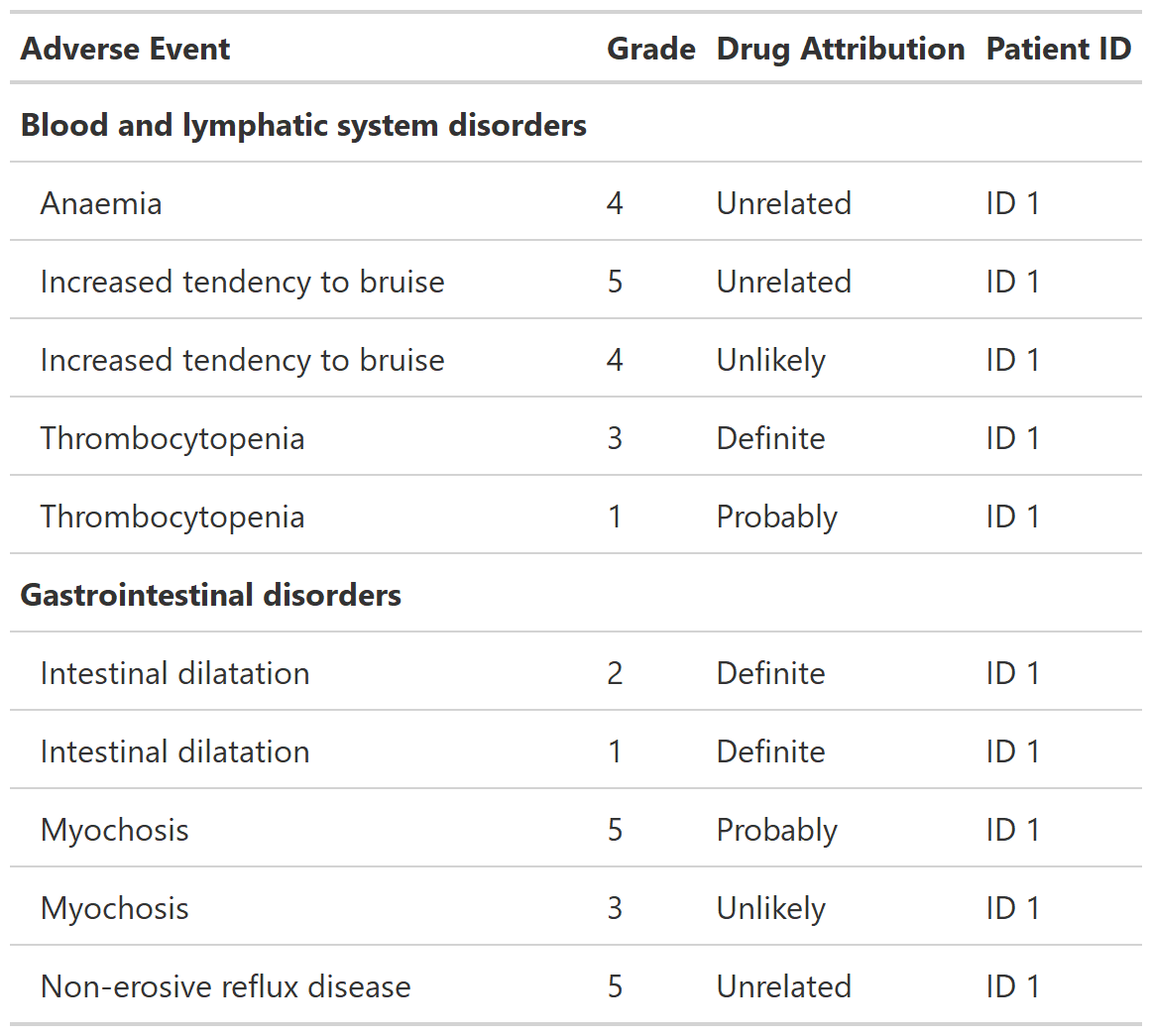Click Probably attribution in the Thrombocytopenia row
1152x1036 pixels.
(x=776, y=518)
